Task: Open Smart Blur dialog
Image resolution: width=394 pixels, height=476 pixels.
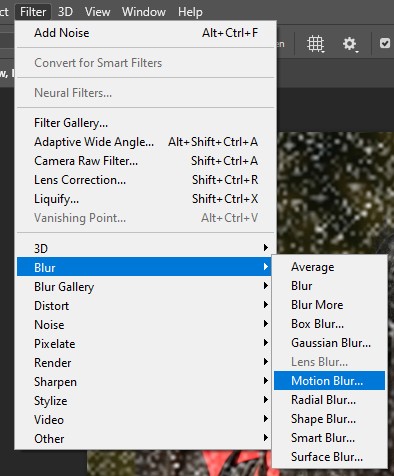Action: (x=329, y=438)
